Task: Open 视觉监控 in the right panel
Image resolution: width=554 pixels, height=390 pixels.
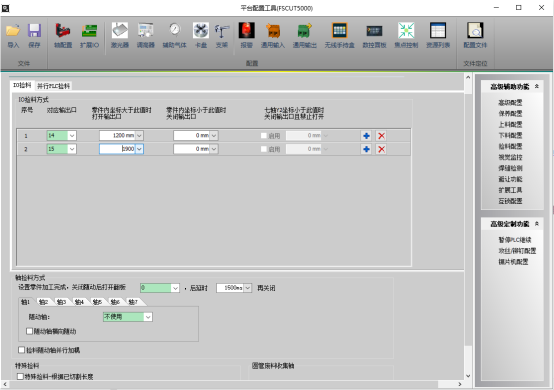Action: click(510, 157)
